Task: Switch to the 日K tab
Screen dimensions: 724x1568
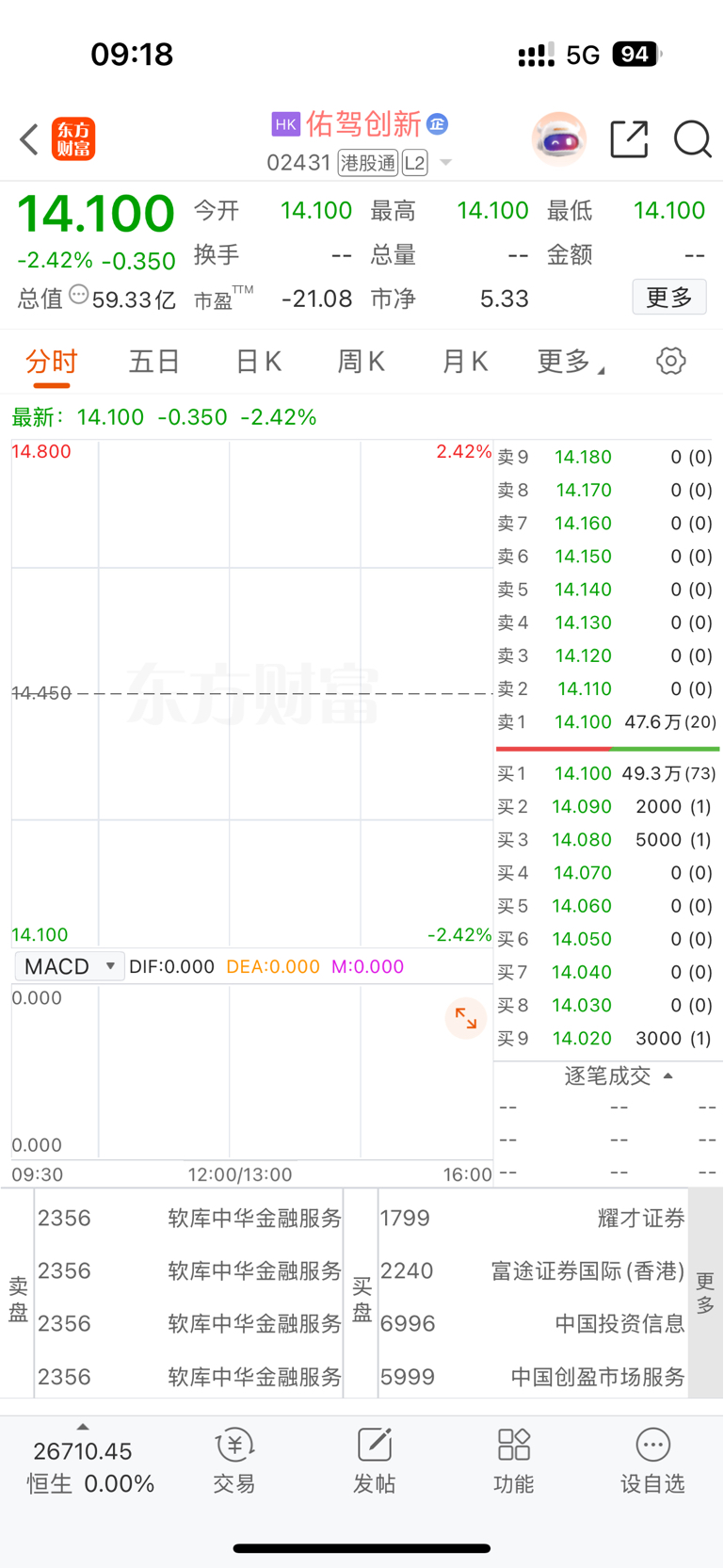Action: coord(258,361)
